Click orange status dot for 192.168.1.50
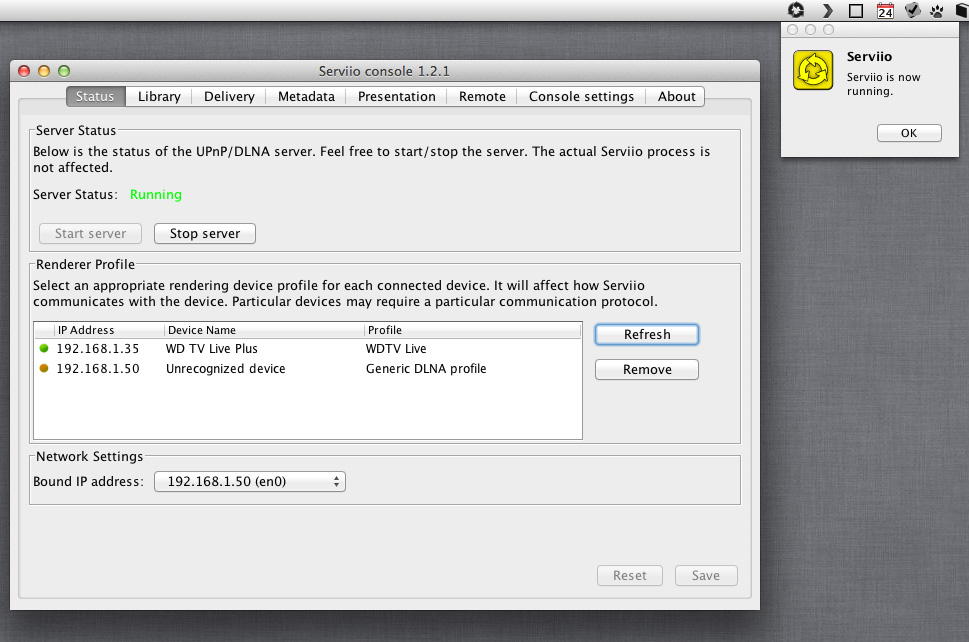The image size is (969, 642). click(x=44, y=368)
